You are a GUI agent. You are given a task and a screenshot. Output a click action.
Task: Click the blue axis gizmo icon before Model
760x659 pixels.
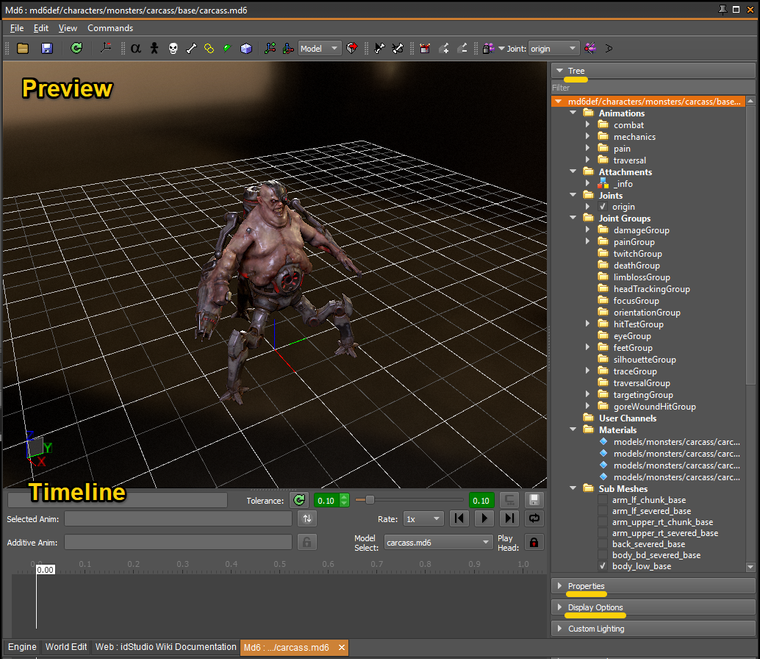click(288, 48)
